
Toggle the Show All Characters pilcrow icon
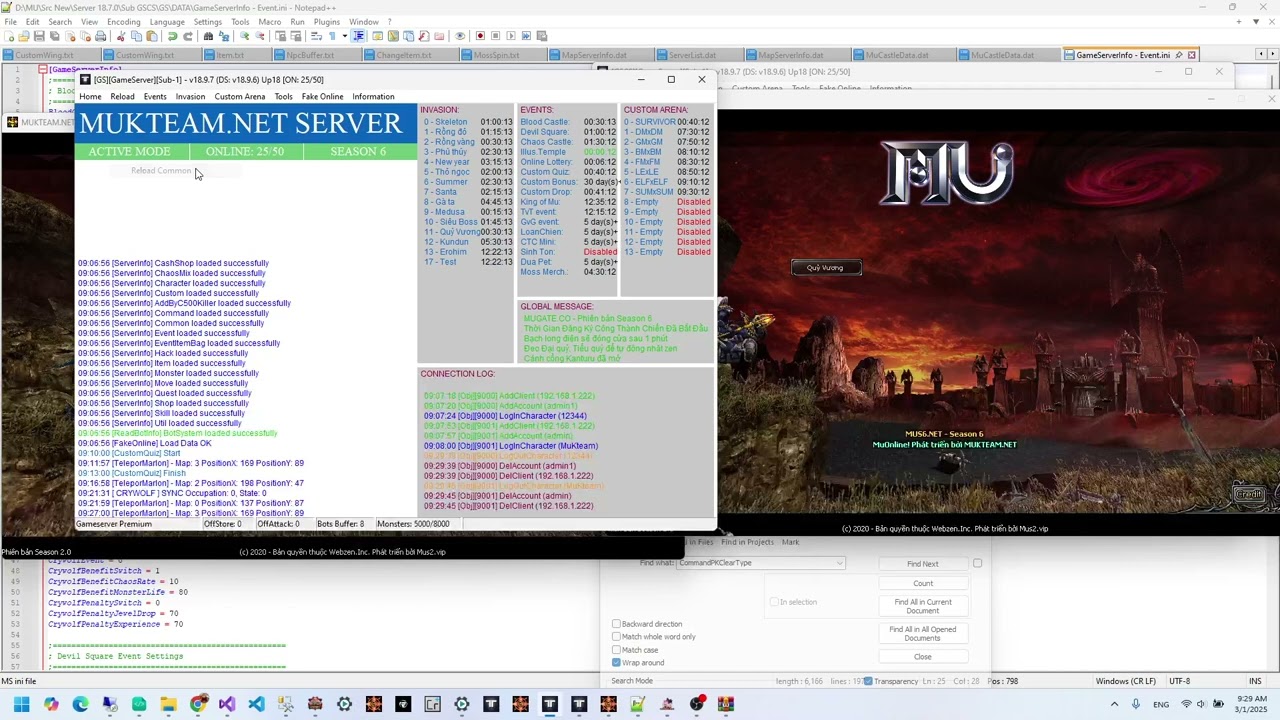point(331,36)
